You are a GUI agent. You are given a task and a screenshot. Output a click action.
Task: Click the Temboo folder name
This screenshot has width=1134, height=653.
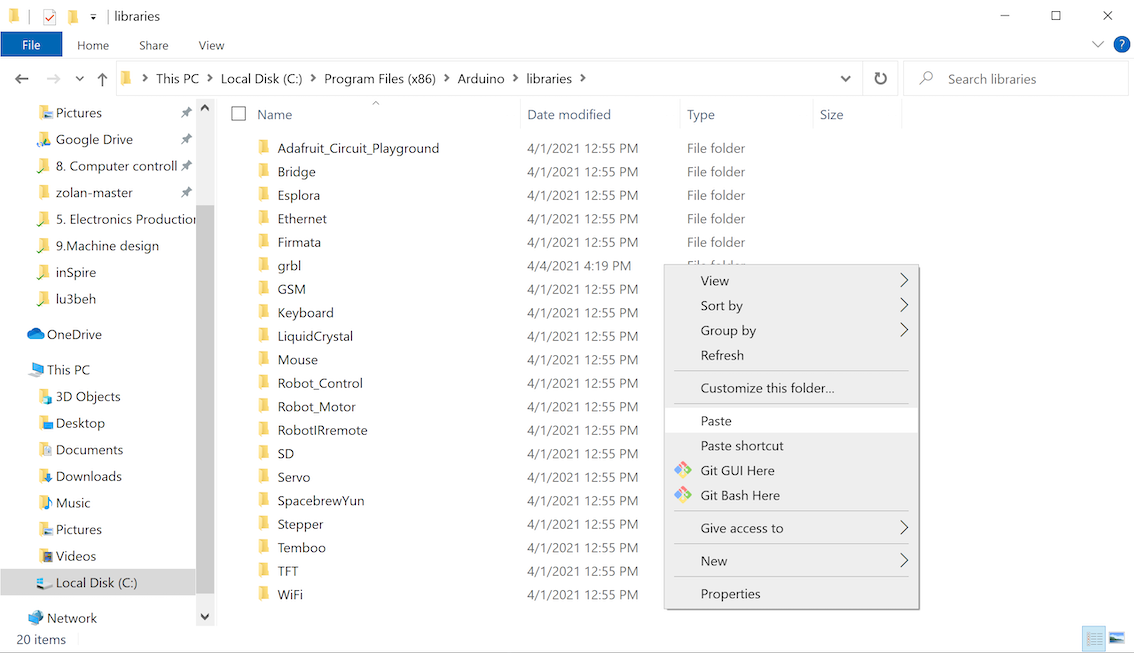click(x=302, y=547)
